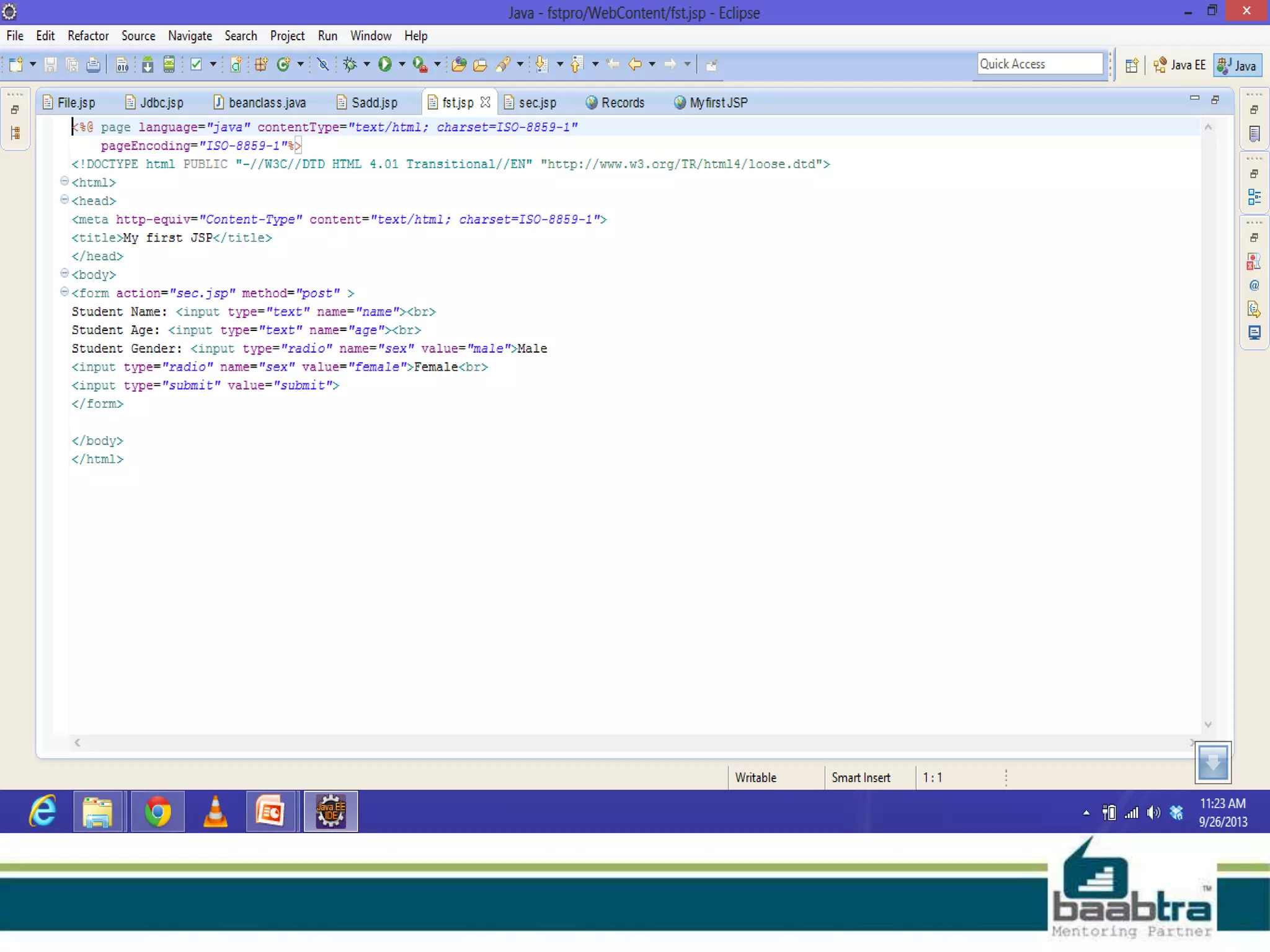Collapse the form tag fold marker

coord(64,292)
